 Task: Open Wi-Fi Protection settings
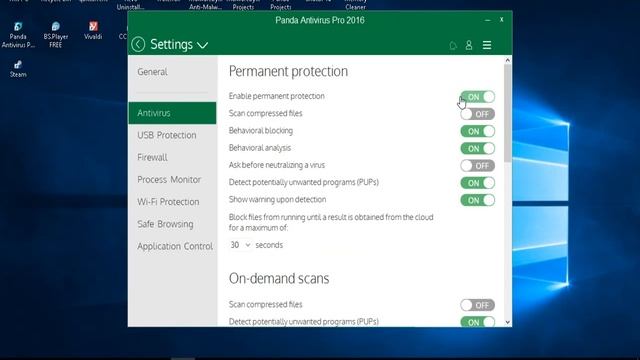coord(172,202)
